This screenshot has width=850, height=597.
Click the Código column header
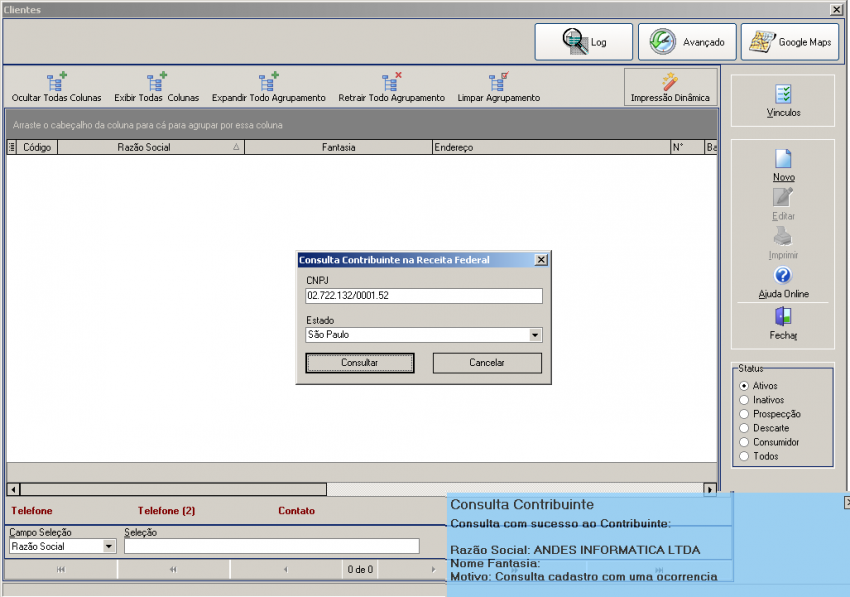pos(37,147)
